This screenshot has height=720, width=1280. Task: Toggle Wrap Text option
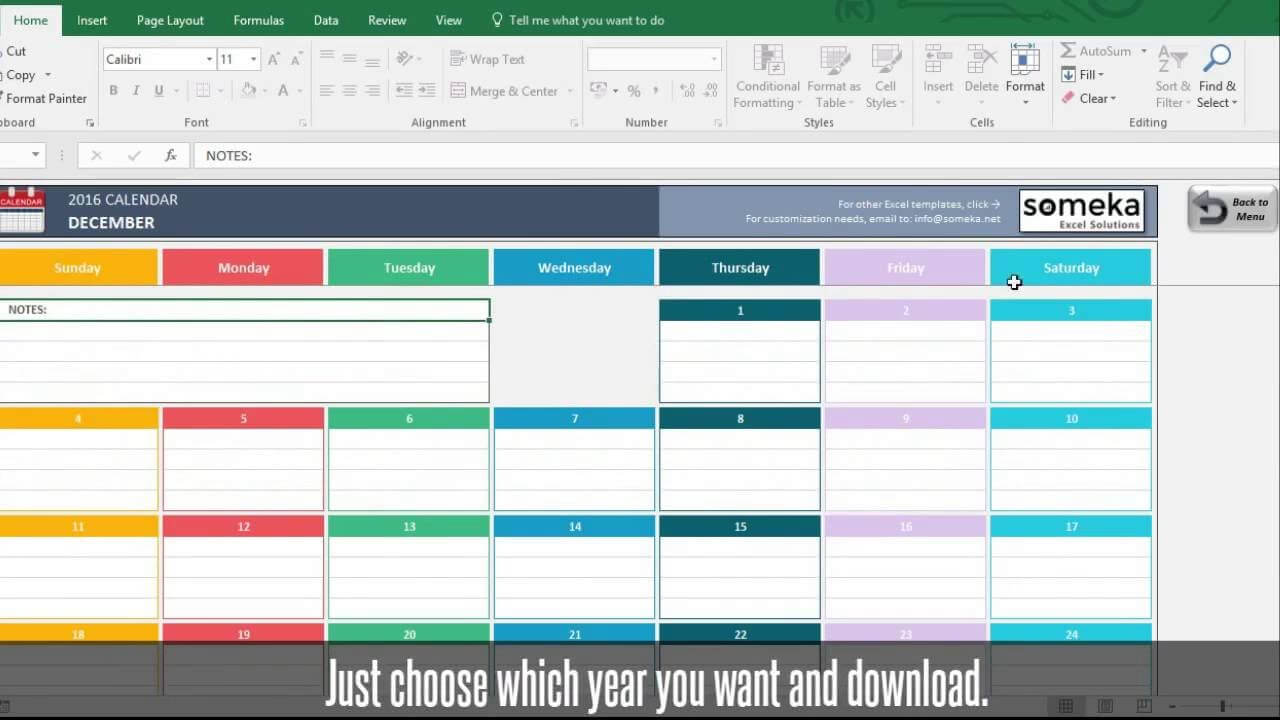[487, 59]
